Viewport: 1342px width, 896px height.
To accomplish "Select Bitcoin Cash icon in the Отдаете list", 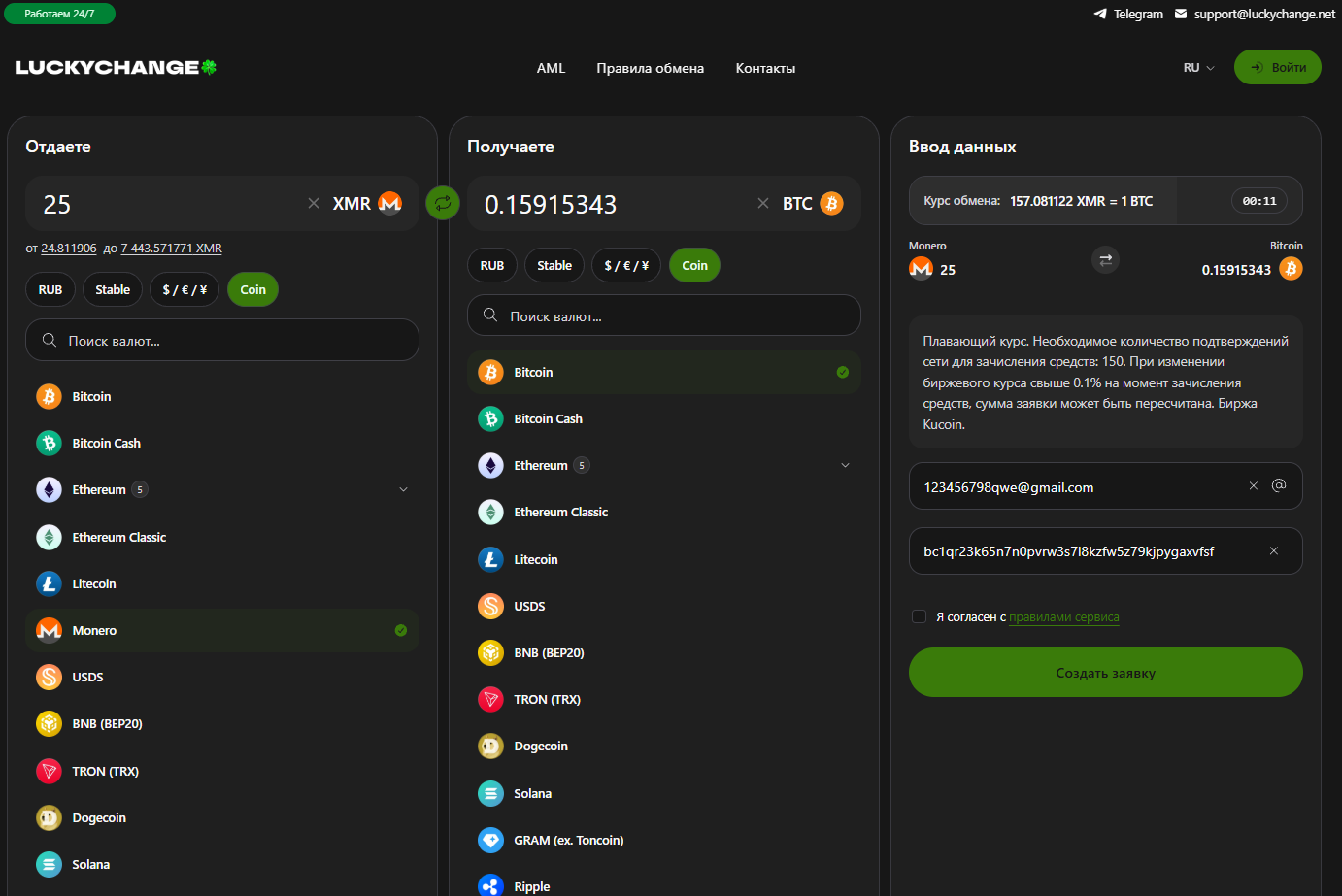I will tap(49, 443).
